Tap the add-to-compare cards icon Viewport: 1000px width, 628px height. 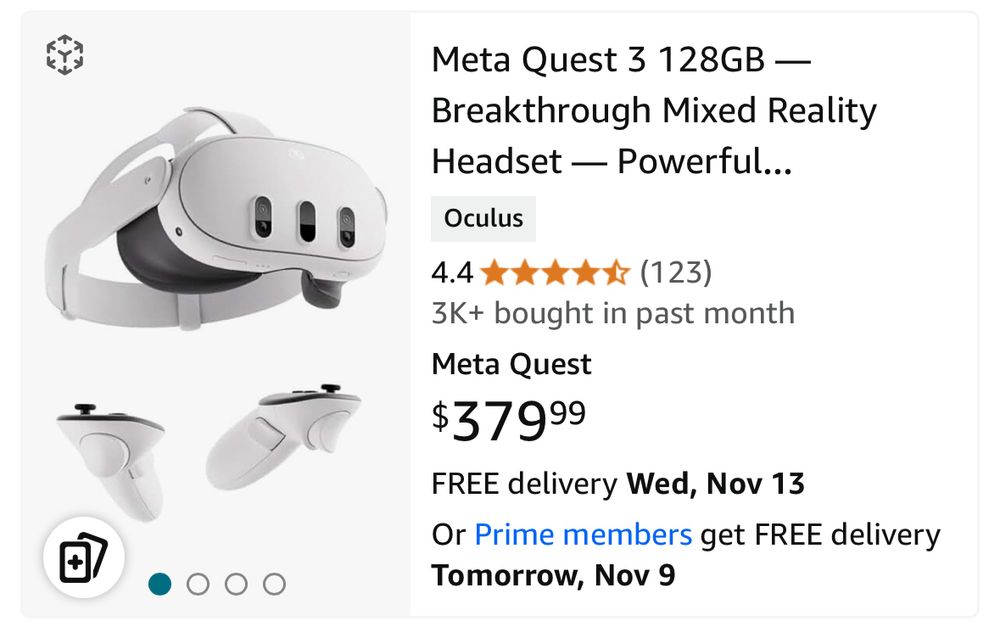84,557
